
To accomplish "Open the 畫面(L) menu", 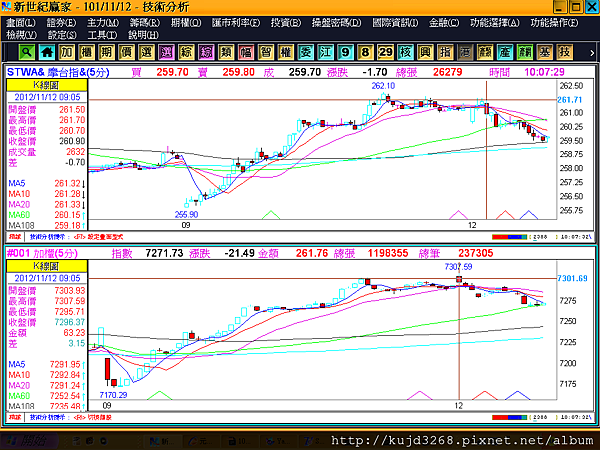I will pyautogui.click(x=21, y=23).
